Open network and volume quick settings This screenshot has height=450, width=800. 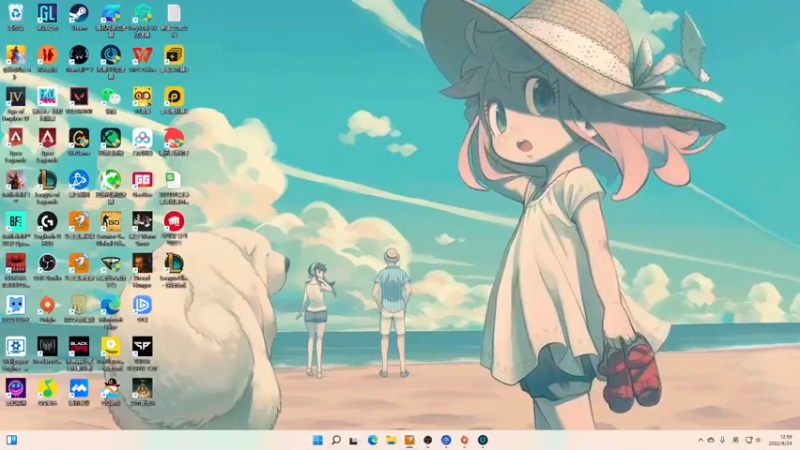tap(753, 440)
